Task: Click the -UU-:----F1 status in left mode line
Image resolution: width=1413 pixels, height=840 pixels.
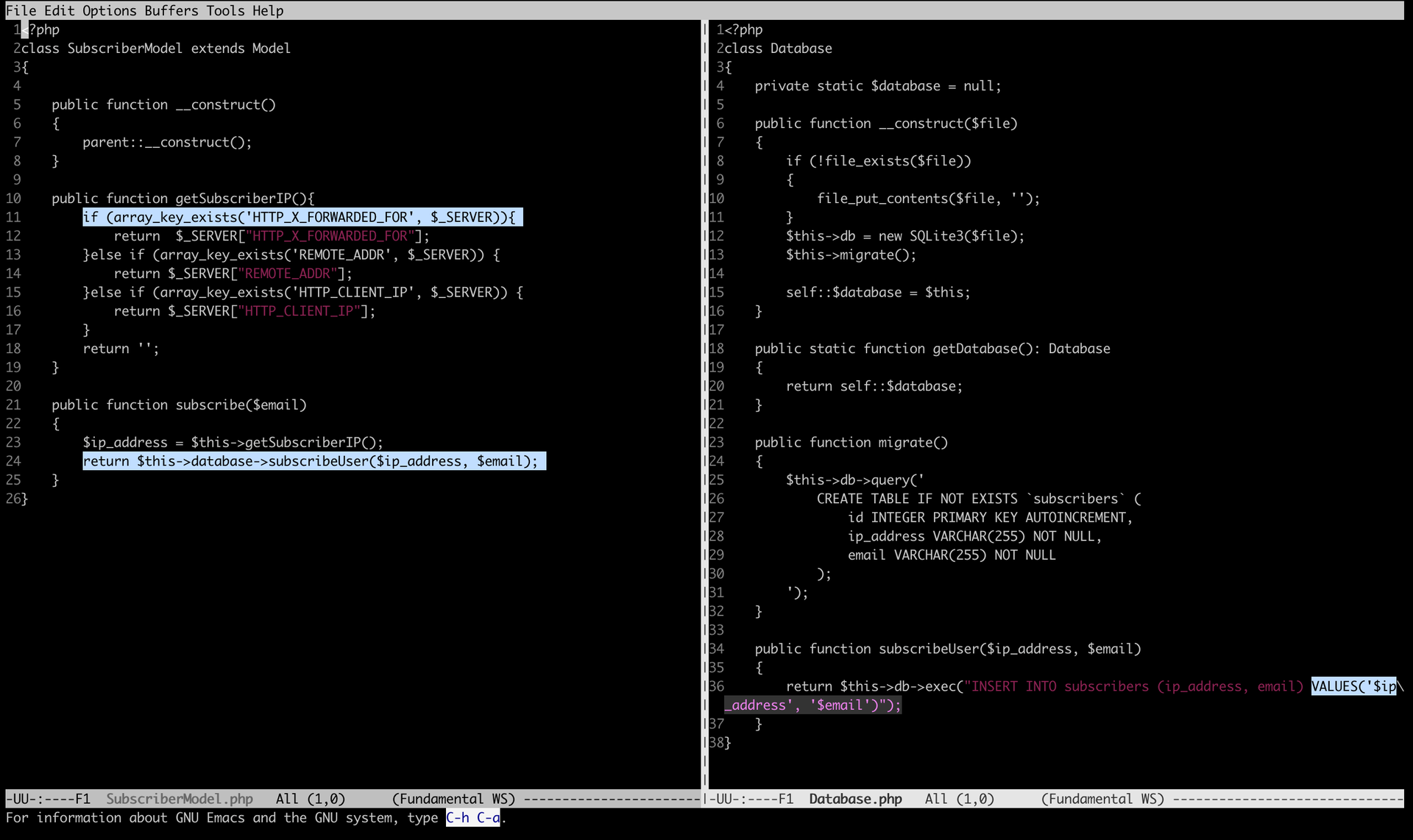Action: coord(48,799)
